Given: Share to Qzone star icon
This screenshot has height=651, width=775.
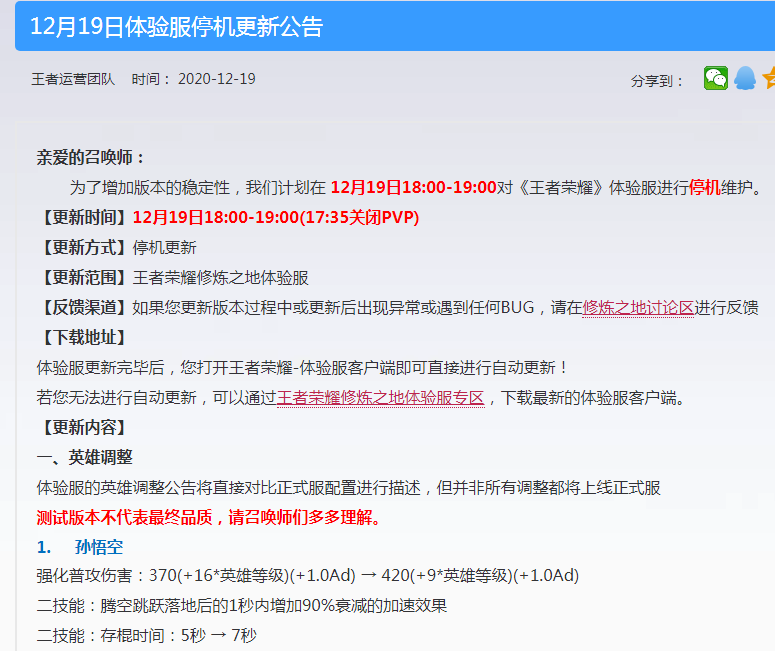Looking at the screenshot, I should [769, 78].
